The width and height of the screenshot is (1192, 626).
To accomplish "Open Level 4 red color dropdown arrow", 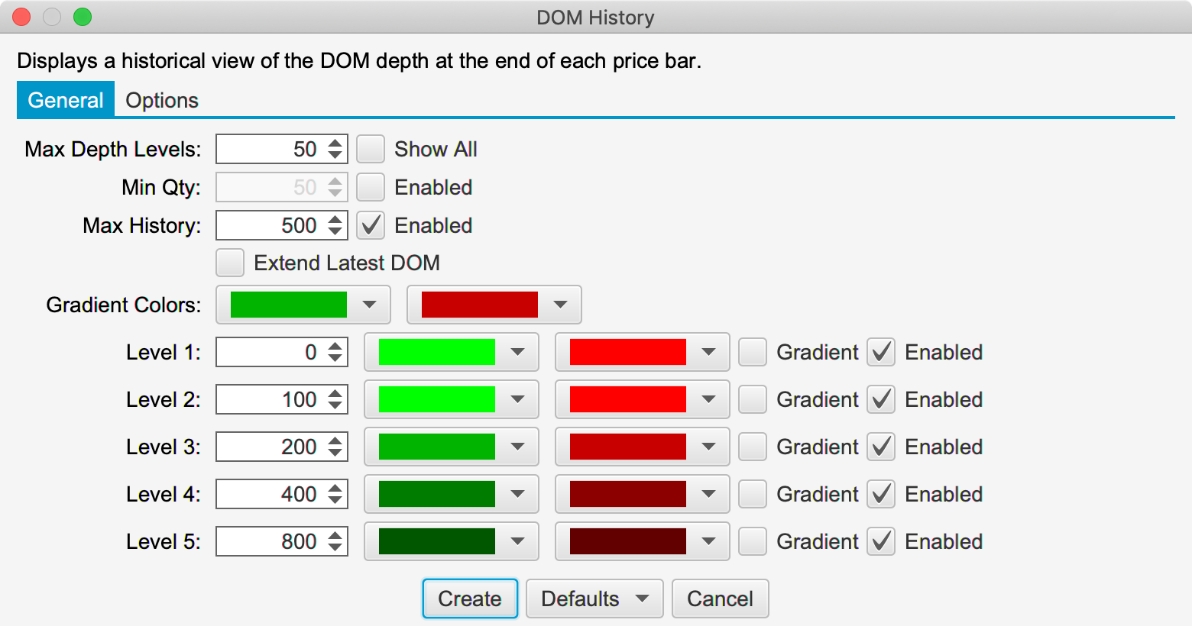I will click(x=709, y=494).
